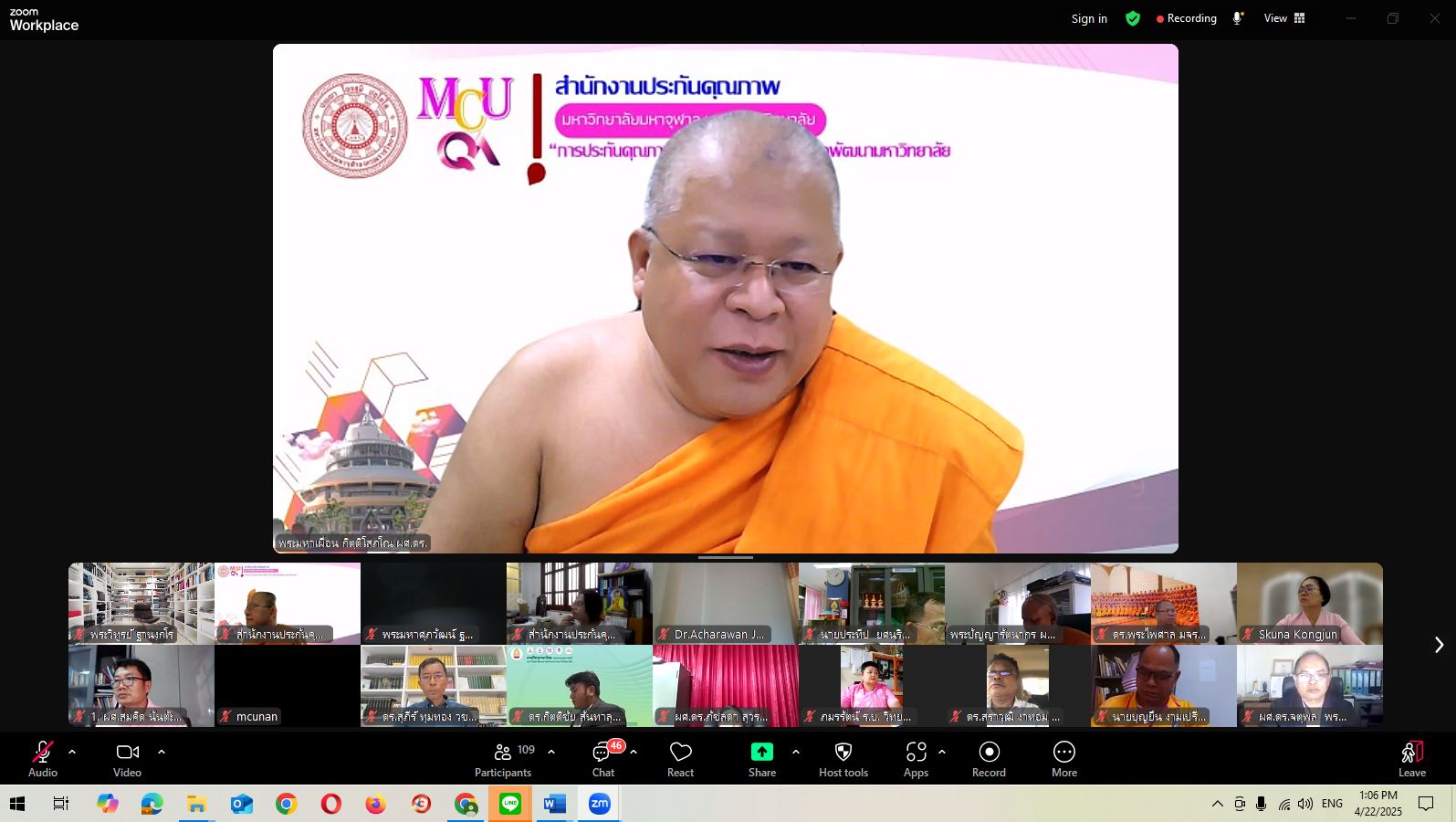
Task: Open Host tools shield
Action: tap(843, 759)
